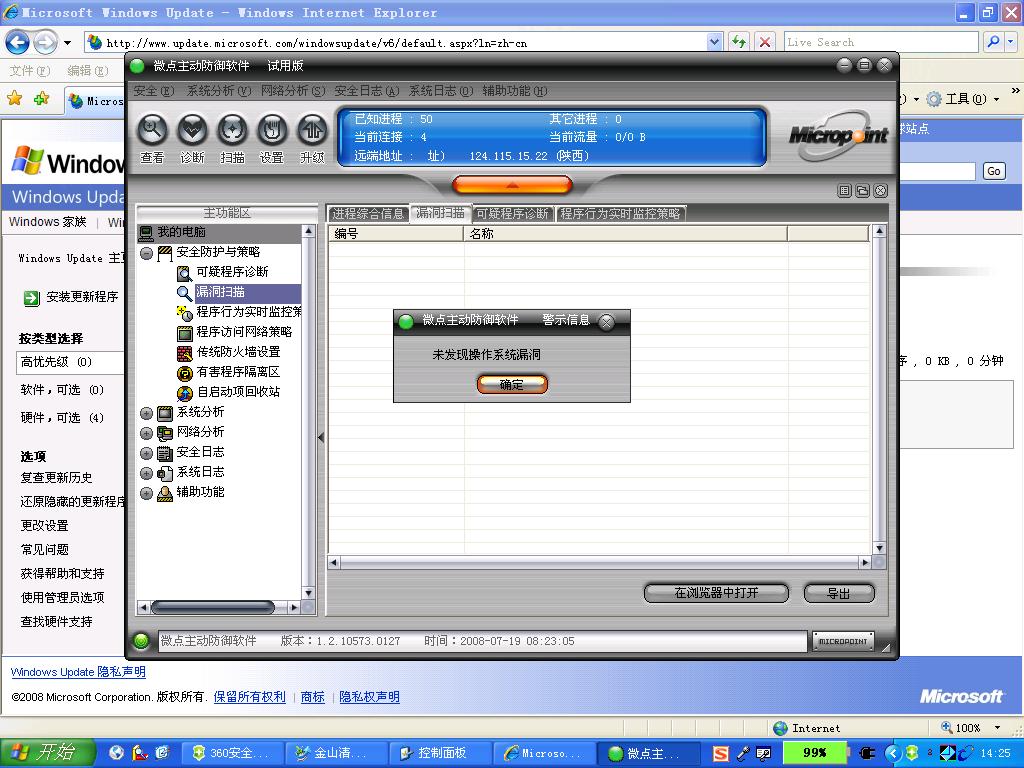Open the 诊断 (diagnose) heart toolbar icon
Viewport: 1024px width, 768px height.
(x=193, y=130)
